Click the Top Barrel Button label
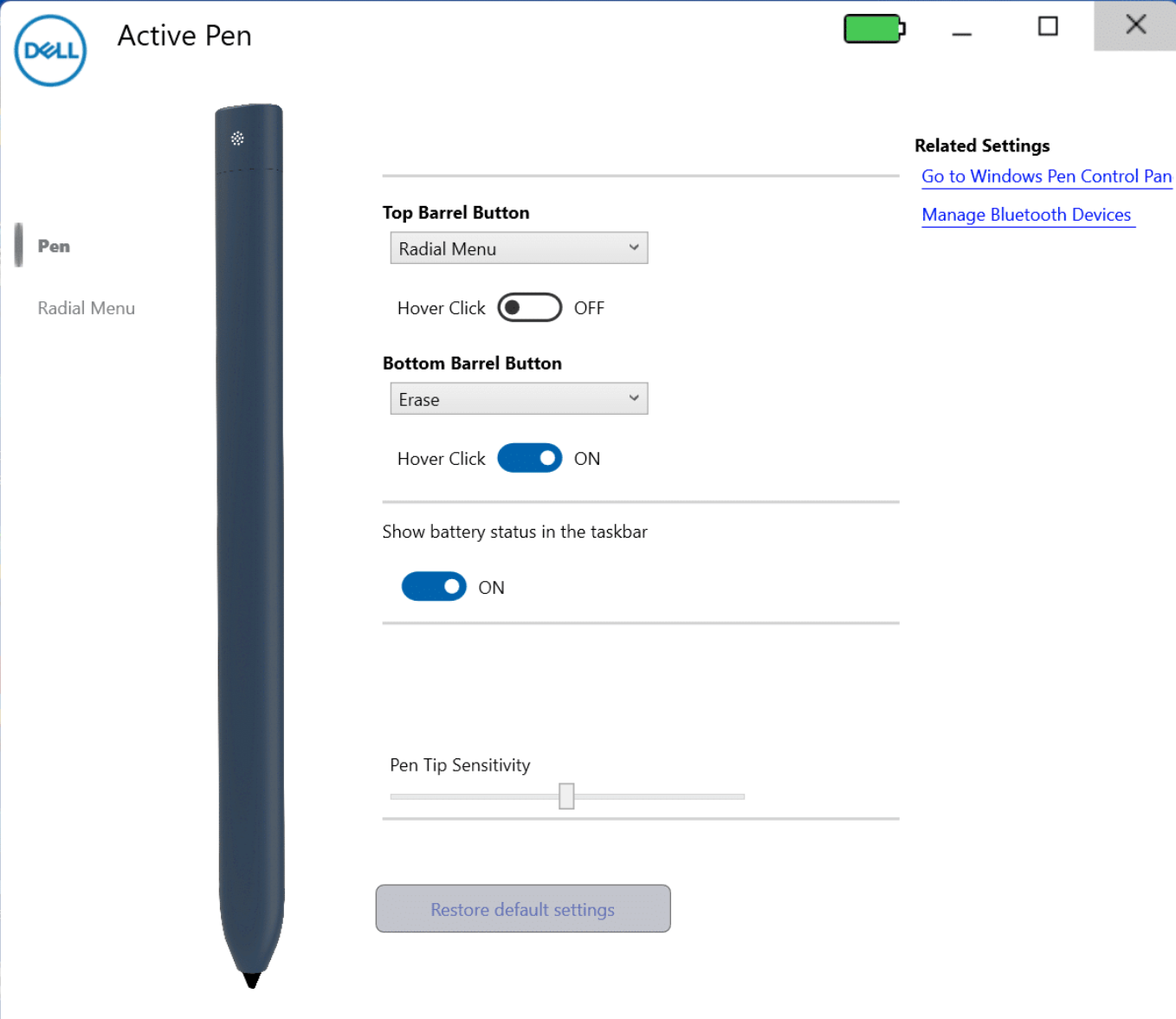1176x1019 pixels. 456,212
